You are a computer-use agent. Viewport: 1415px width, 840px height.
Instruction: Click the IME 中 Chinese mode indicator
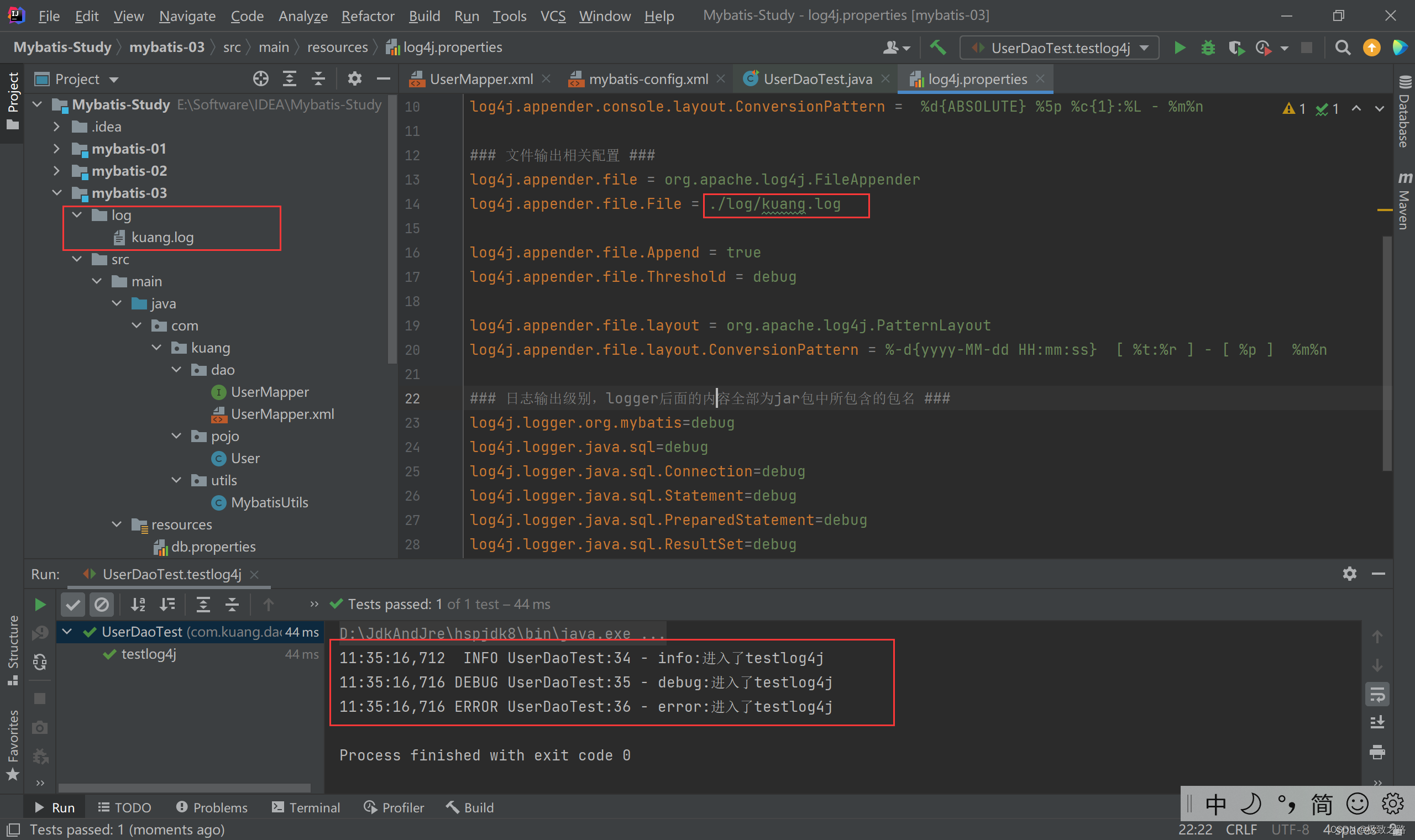click(x=1215, y=804)
